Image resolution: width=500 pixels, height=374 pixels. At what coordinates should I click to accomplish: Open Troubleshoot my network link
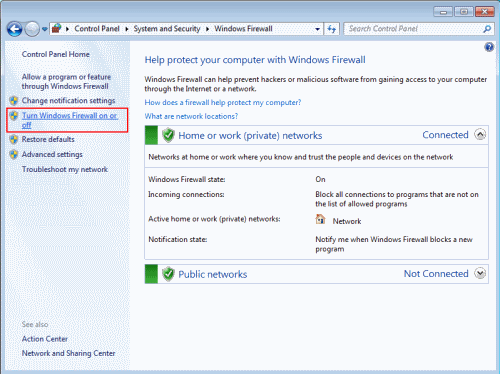65,169
